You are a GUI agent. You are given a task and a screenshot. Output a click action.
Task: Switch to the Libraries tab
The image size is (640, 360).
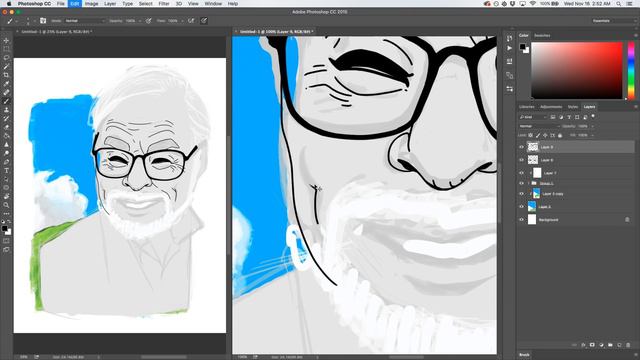(527, 107)
